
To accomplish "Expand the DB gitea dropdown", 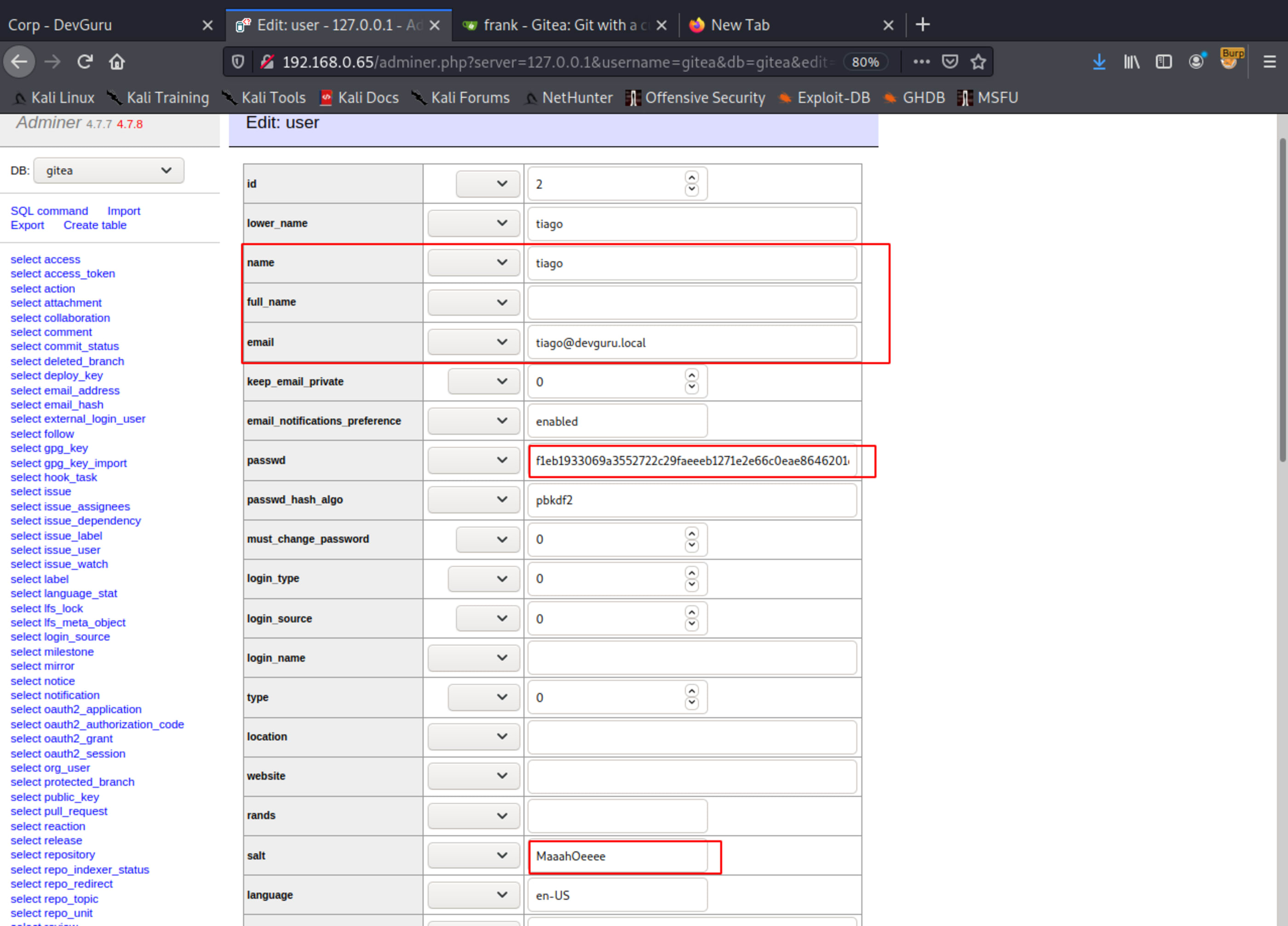I will tap(109, 170).
